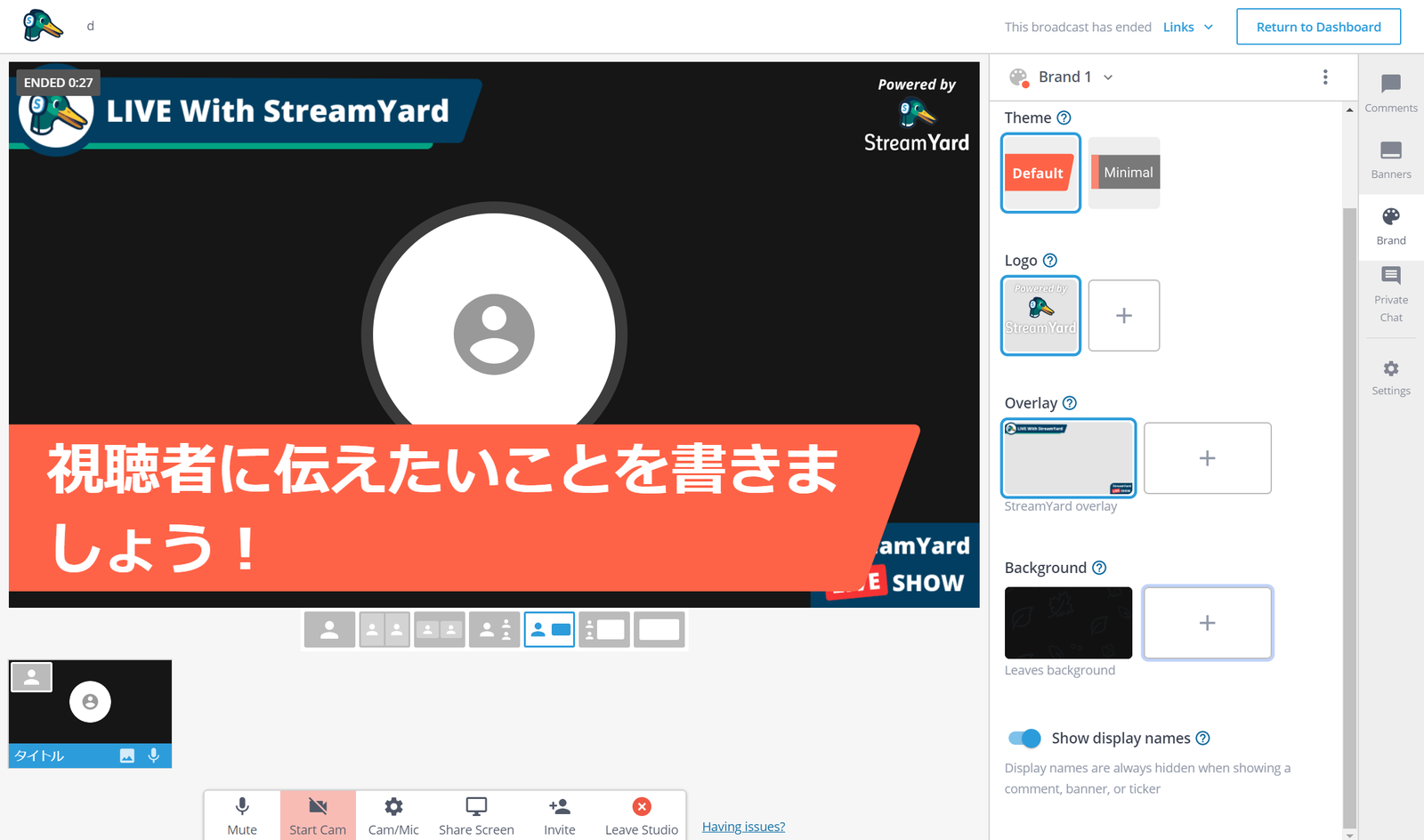Click Start Cam button
The image size is (1424, 840).
click(318, 816)
